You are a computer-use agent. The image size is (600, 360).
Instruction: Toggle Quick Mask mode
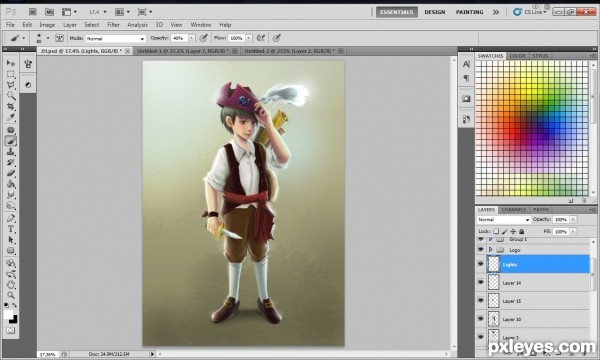pos(11,331)
